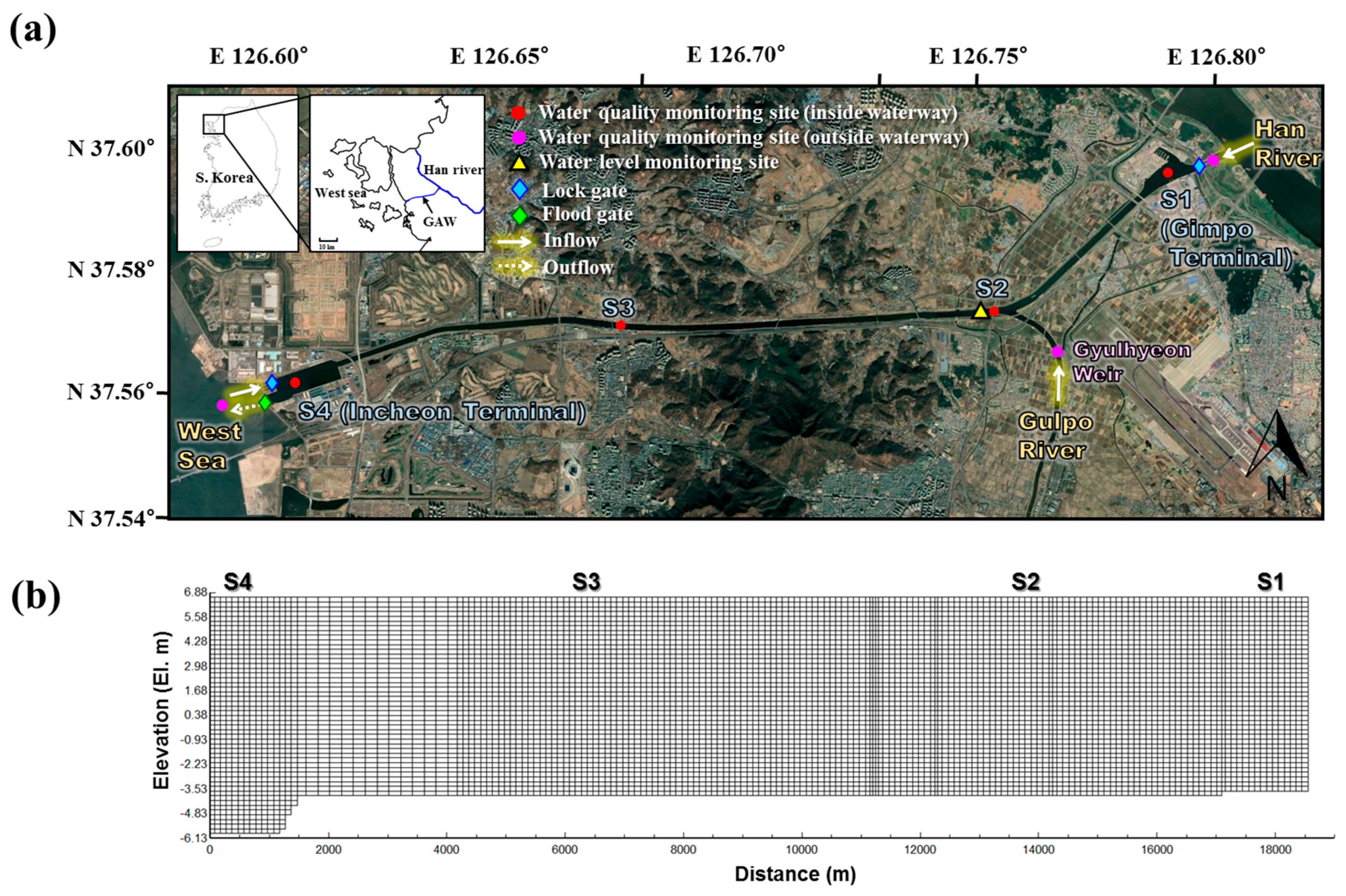Click legend text 'Water level monitoring site'
Viewport: 1346px width, 896px height.
(659, 162)
